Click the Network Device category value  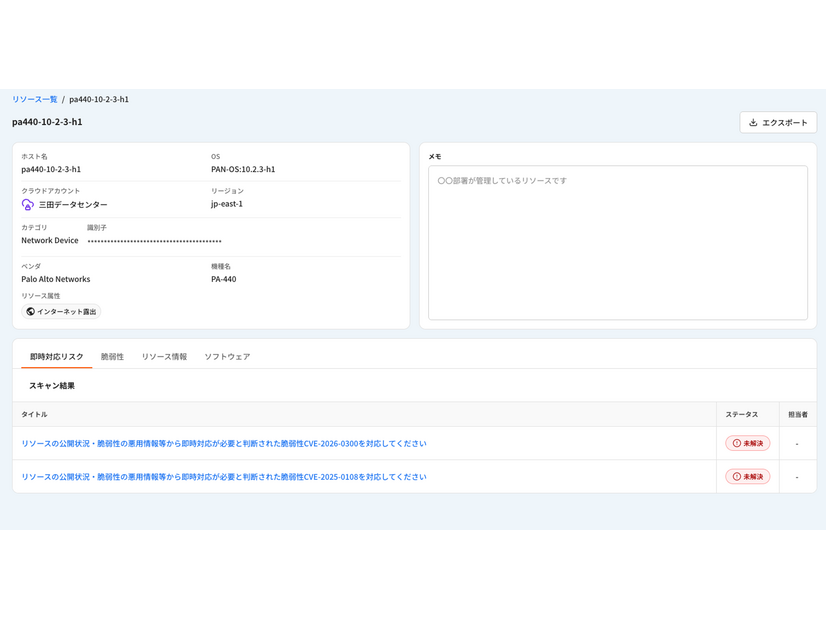tap(50, 240)
